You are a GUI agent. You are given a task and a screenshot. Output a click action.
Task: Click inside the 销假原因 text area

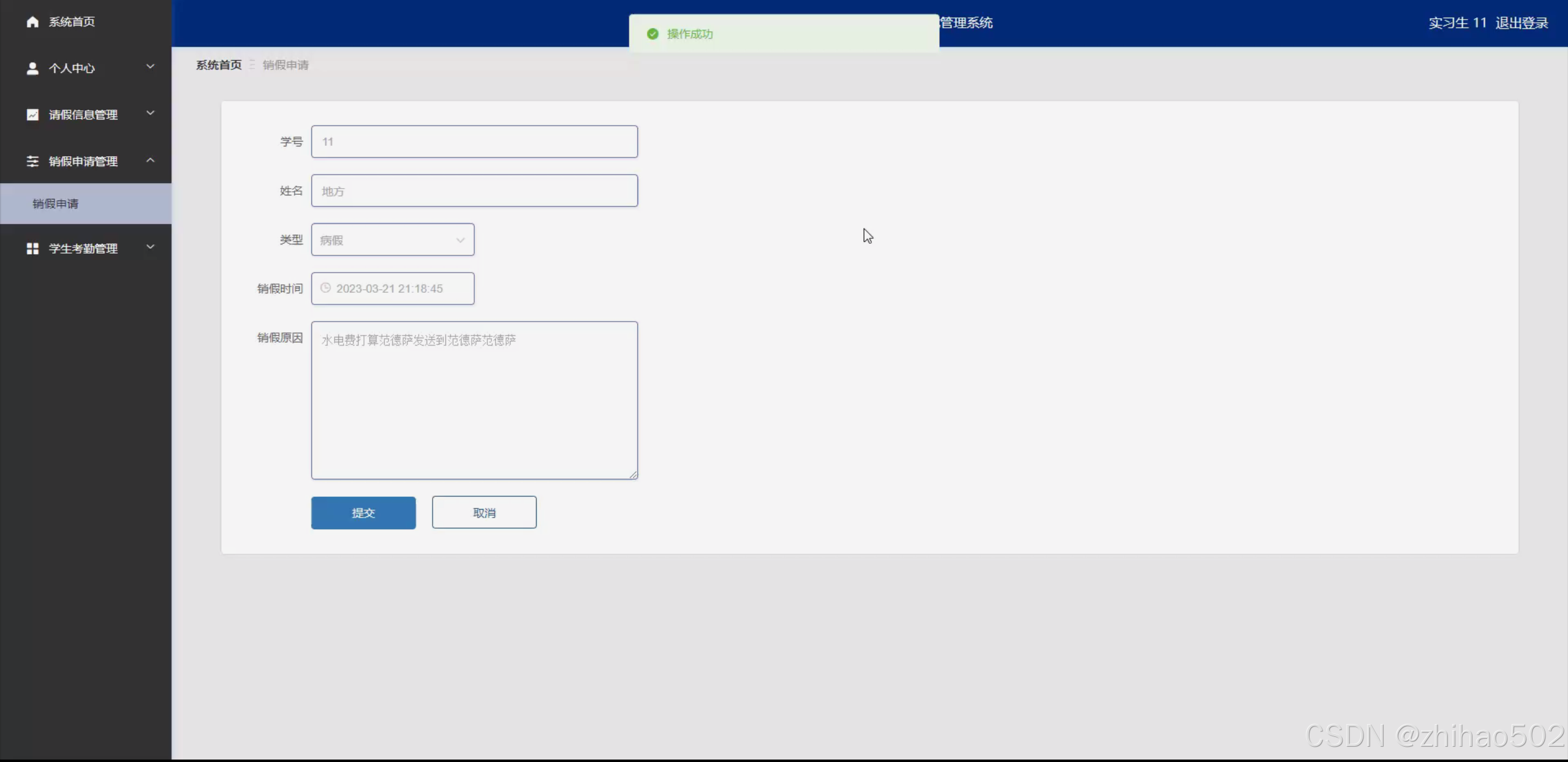point(474,399)
